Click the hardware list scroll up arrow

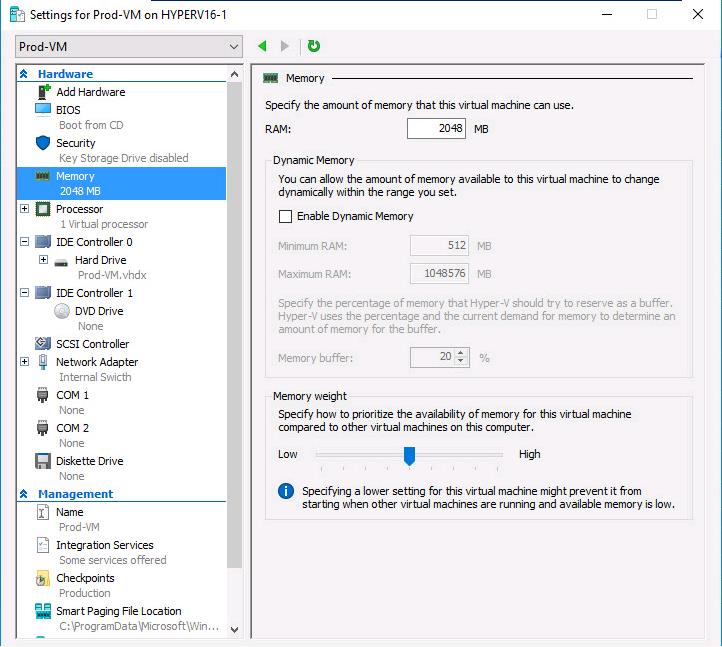tap(234, 74)
